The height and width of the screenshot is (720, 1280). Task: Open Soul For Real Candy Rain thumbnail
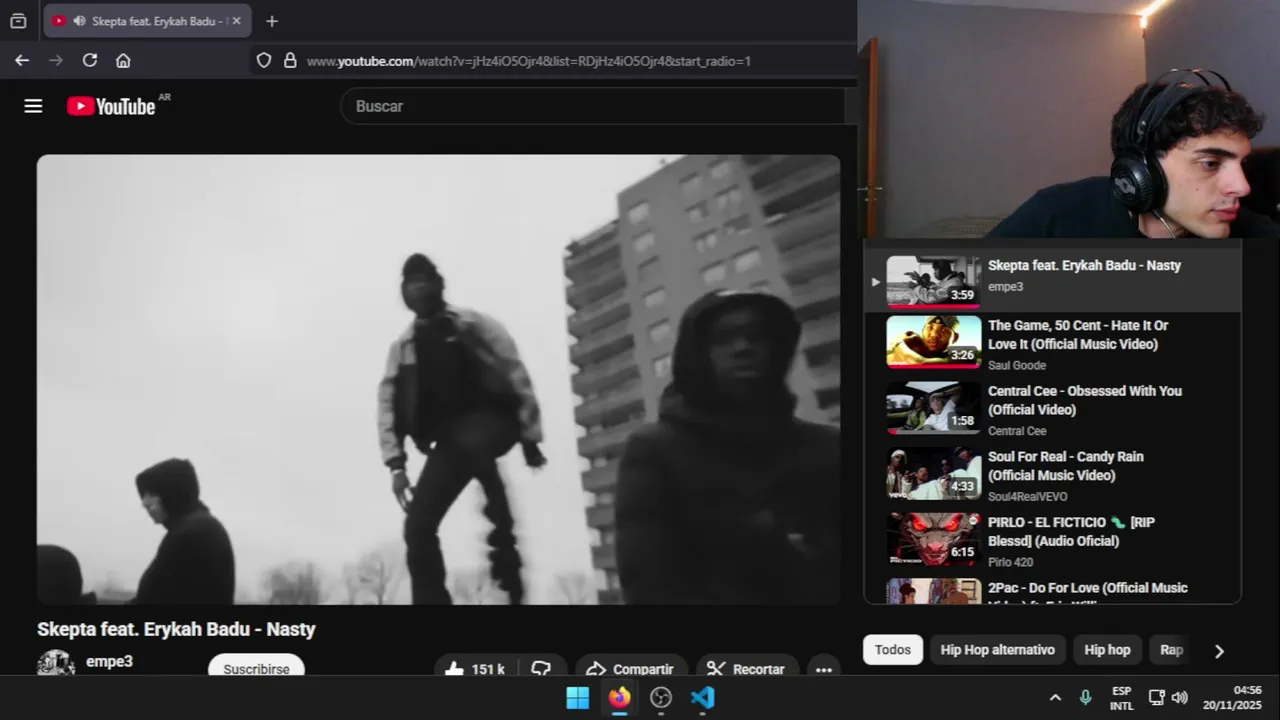pyautogui.click(x=934, y=473)
